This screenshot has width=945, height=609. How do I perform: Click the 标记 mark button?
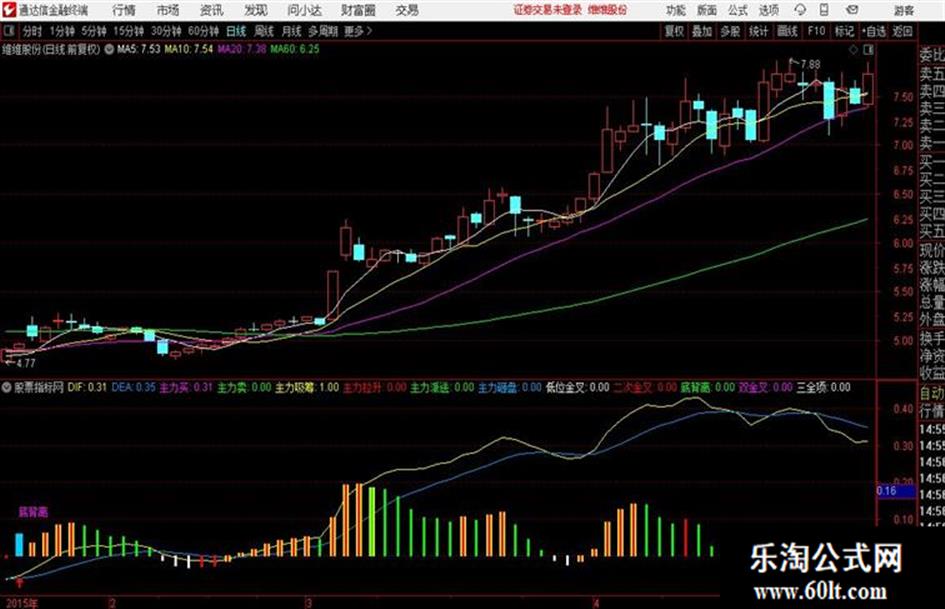pyautogui.click(x=844, y=31)
